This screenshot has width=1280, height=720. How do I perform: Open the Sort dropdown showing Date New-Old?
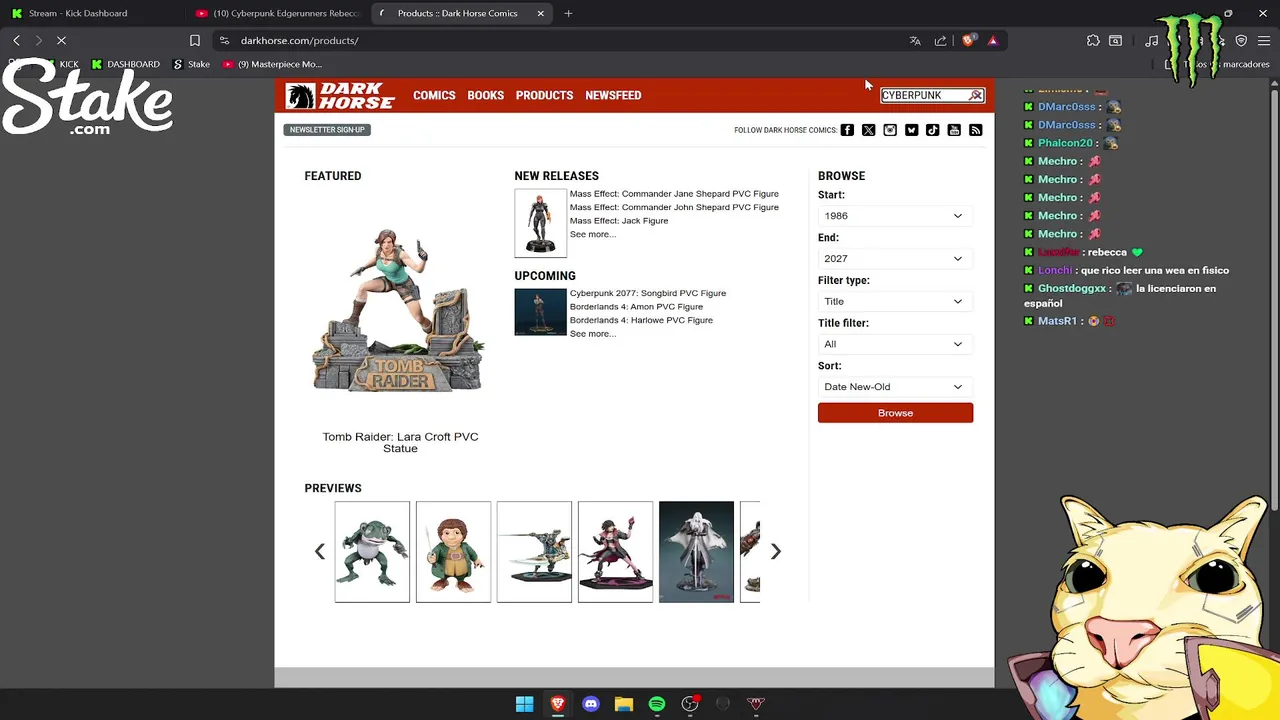895,387
